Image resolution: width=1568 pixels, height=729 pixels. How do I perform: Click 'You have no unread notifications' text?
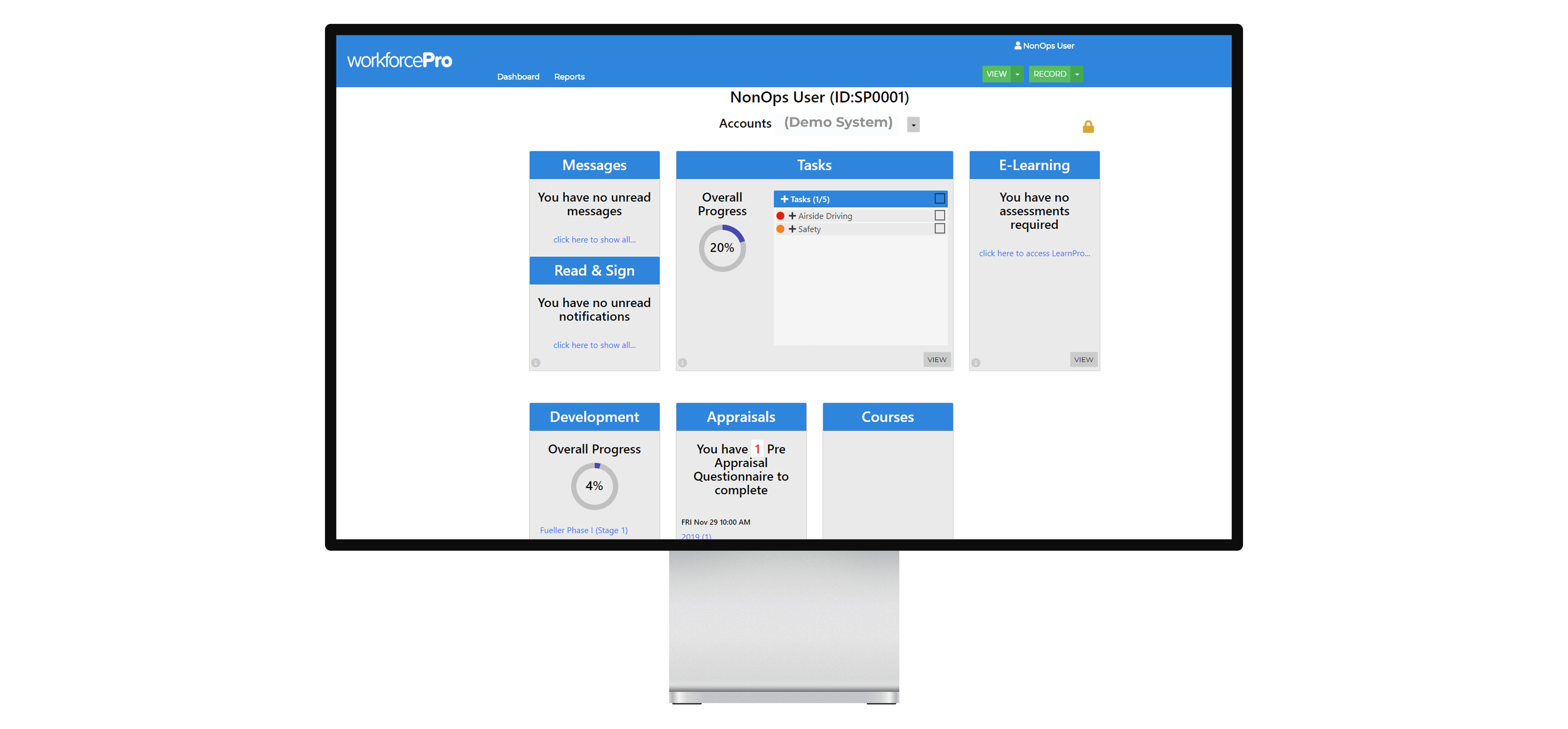point(594,310)
